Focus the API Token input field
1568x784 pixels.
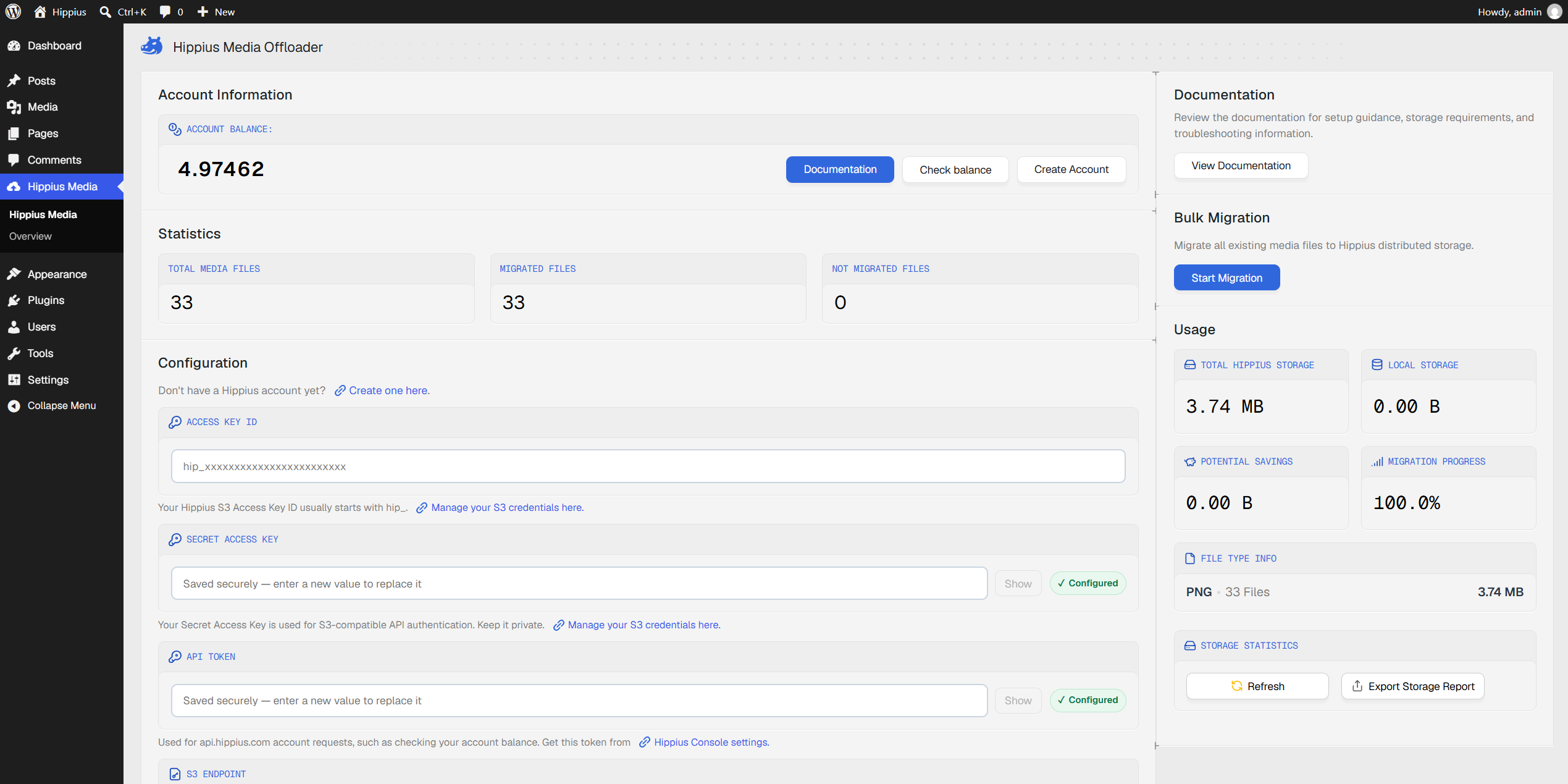click(x=579, y=701)
